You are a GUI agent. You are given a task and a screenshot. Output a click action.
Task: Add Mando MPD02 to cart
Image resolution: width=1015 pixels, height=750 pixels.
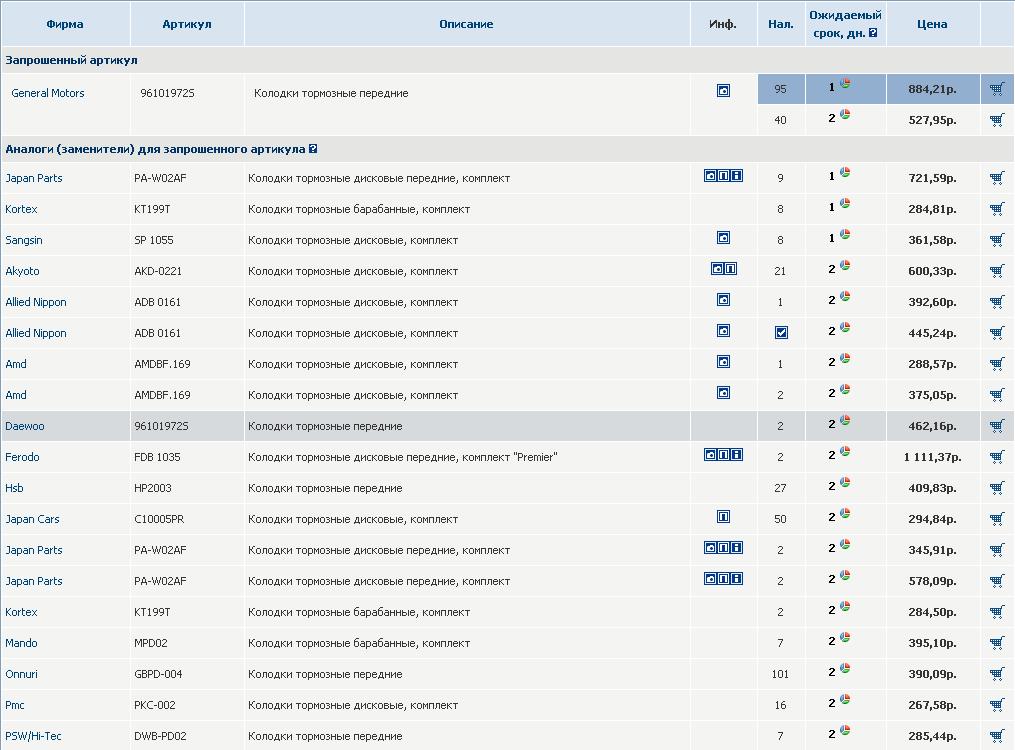click(997, 643)
